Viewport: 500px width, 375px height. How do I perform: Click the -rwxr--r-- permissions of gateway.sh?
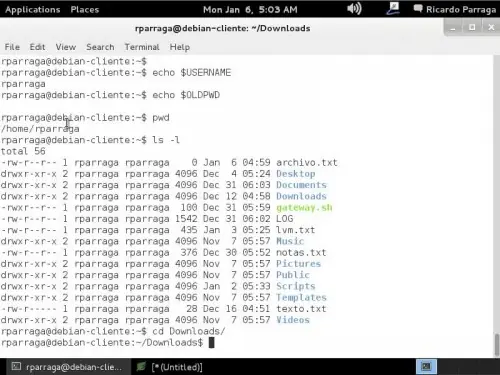[x=29, y=208]
